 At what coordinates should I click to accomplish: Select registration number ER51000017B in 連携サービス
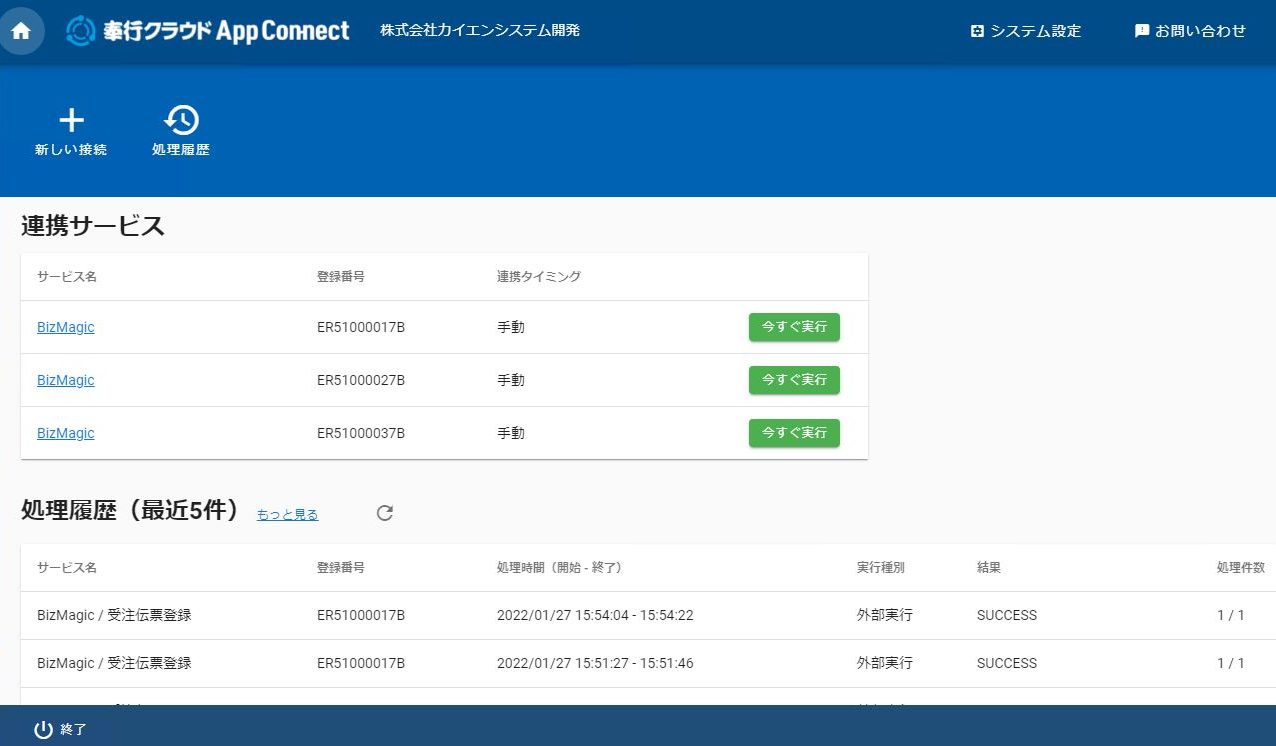361,327
